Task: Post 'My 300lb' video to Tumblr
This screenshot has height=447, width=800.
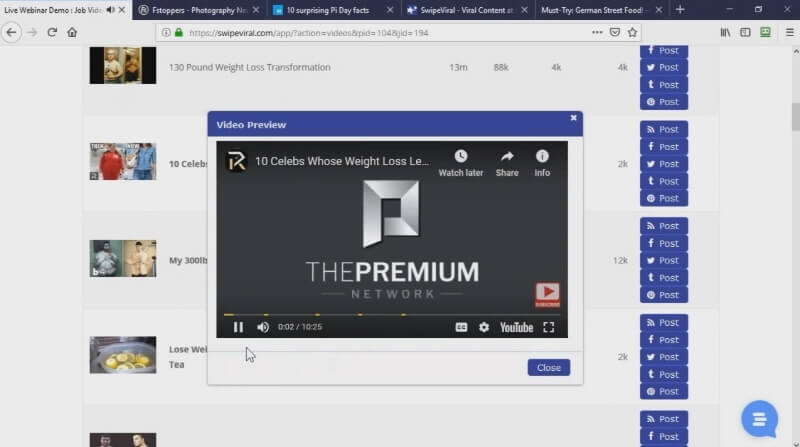Action: pos(663,278)
